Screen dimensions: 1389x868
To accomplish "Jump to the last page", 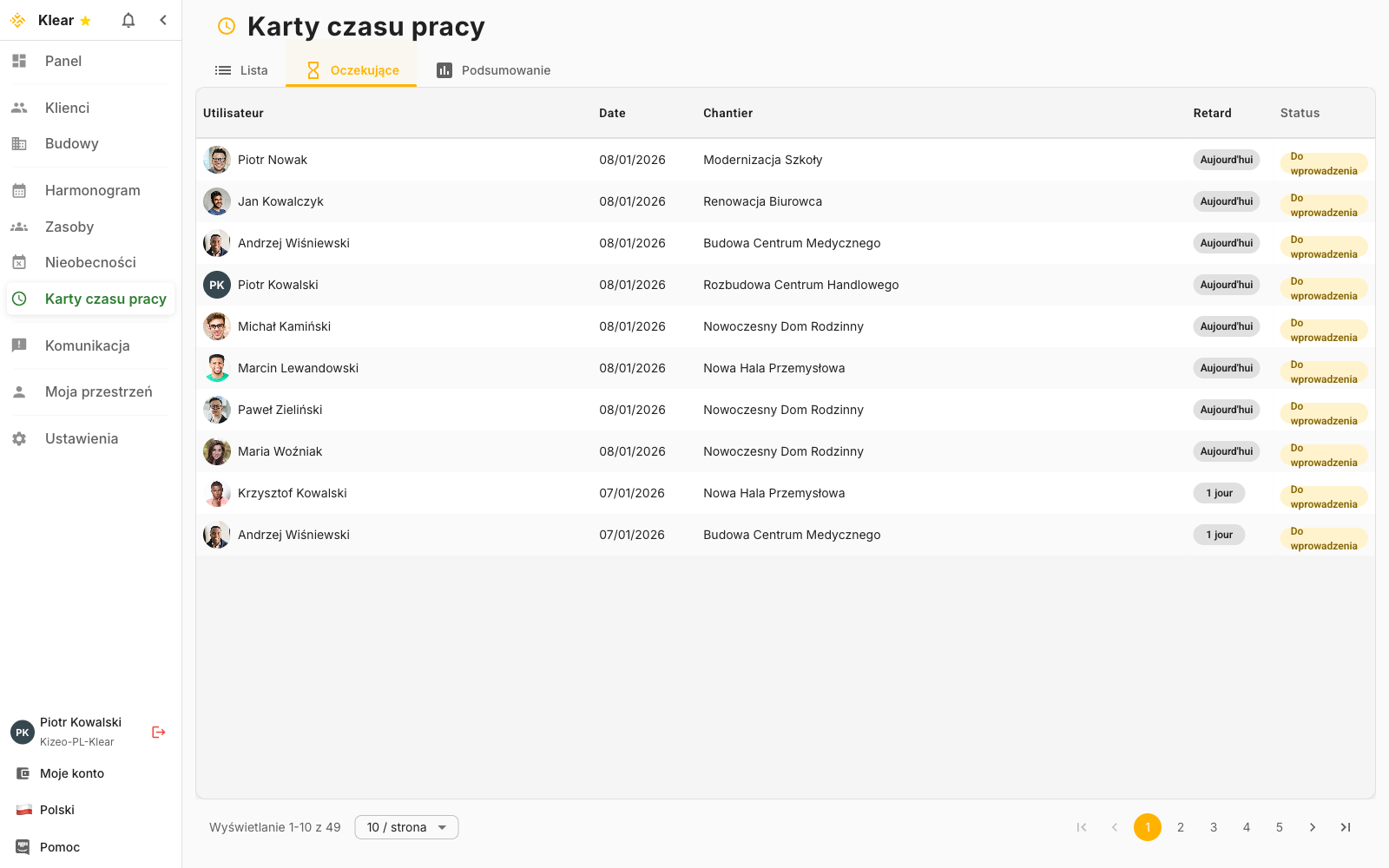I will [x=1346, y=827].
